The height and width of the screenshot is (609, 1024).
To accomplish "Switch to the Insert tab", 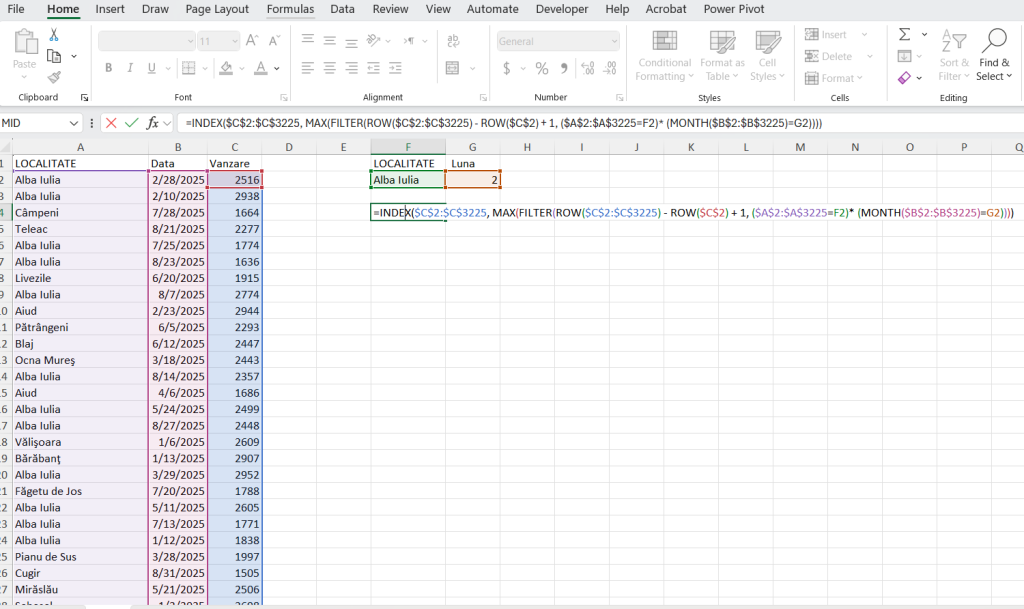I will click(x=110, y=9).
